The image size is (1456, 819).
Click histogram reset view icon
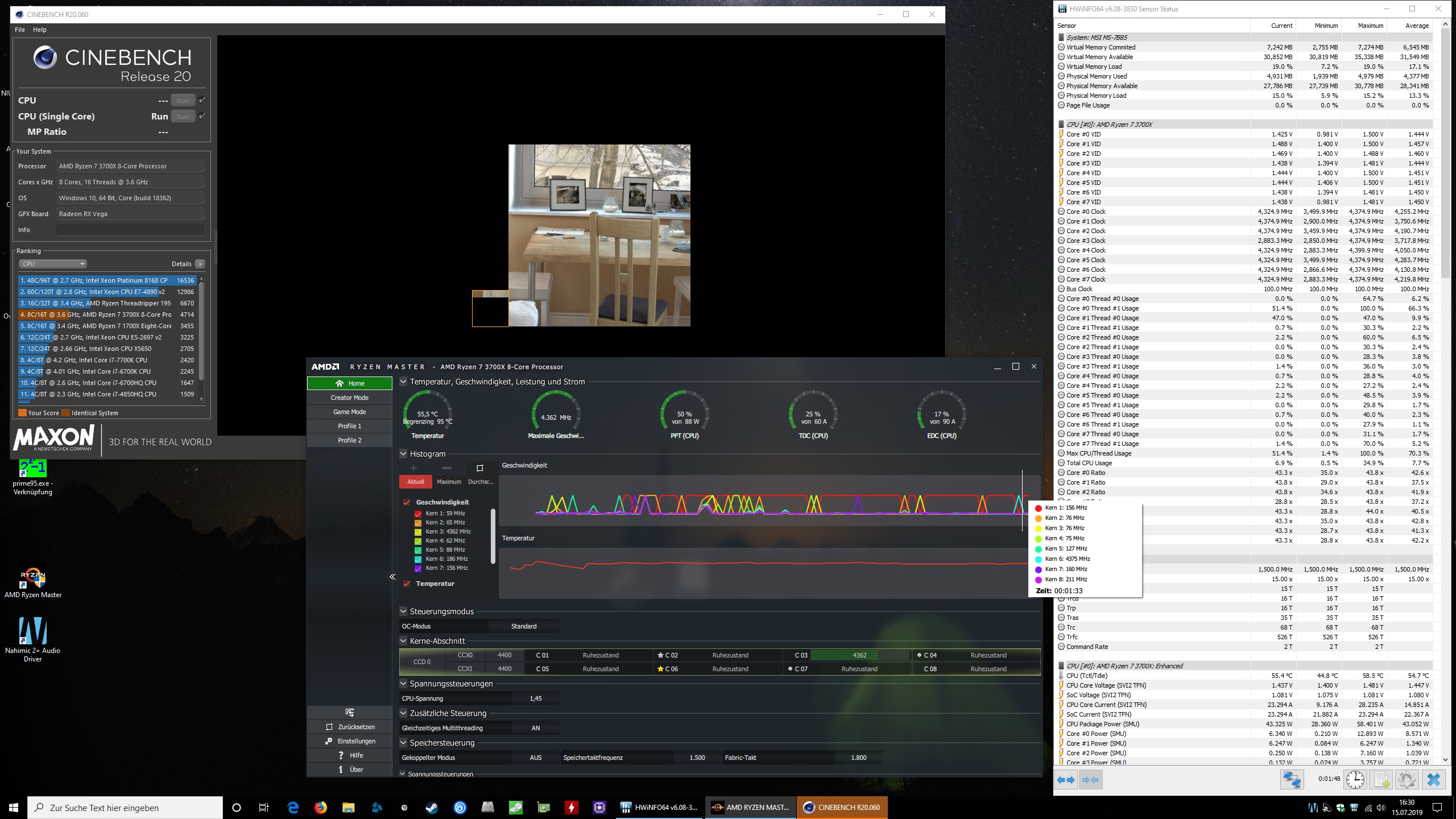point(479,468)
